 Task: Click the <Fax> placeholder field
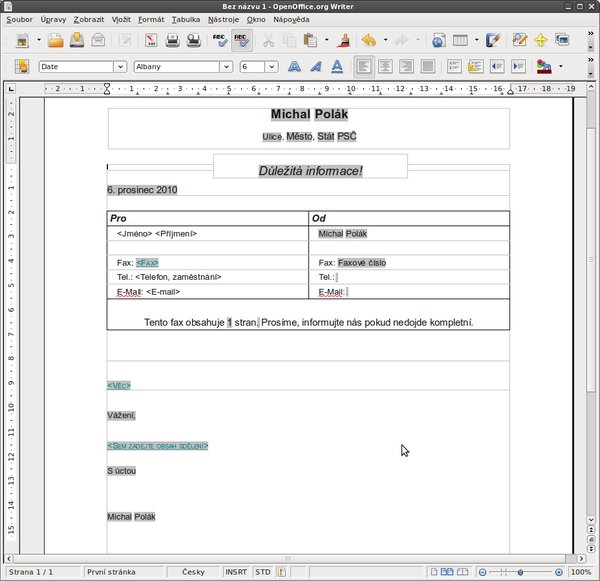(147, 263)
